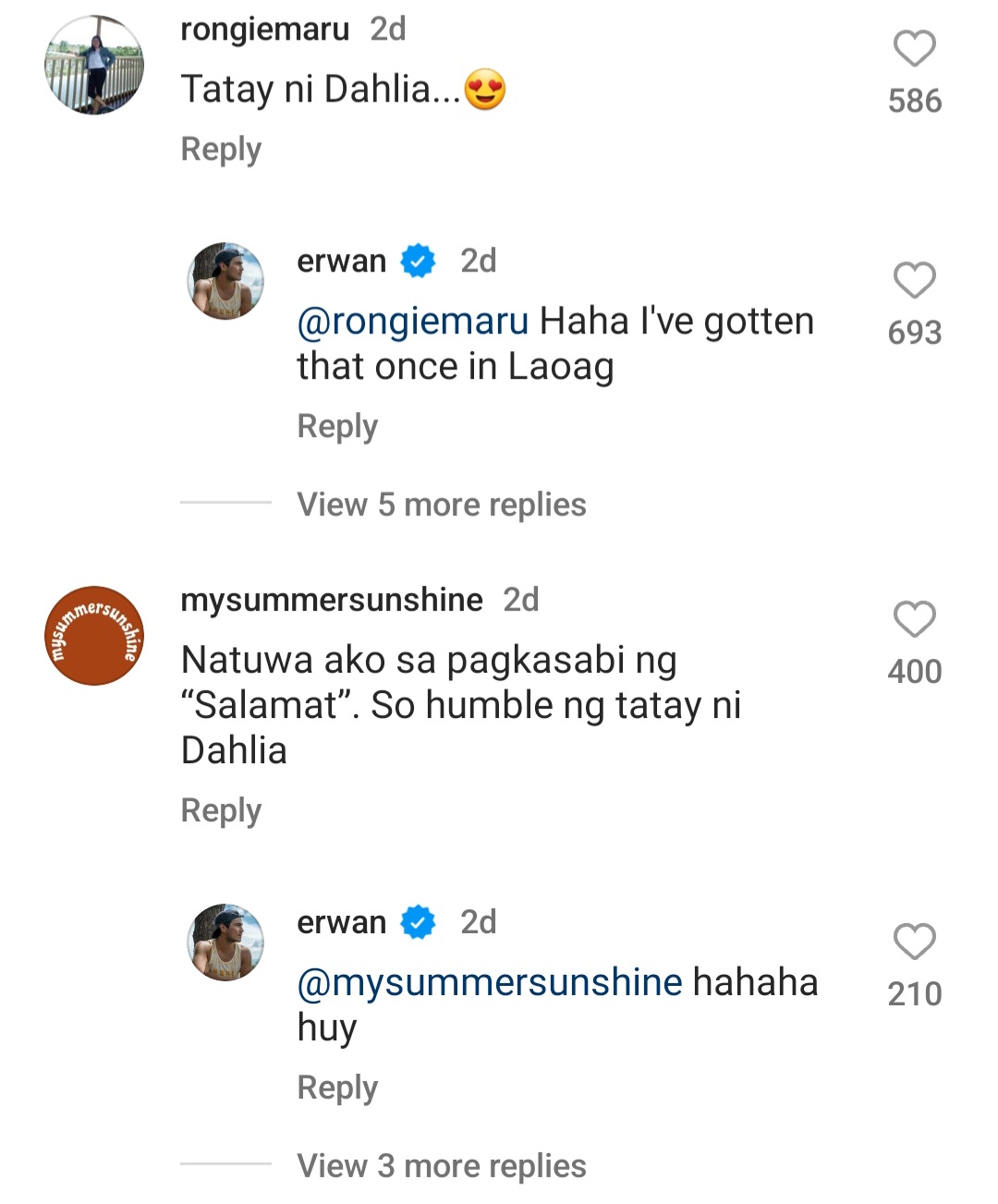Like mysummersunshine's comment heart icon

pos(914,619)
